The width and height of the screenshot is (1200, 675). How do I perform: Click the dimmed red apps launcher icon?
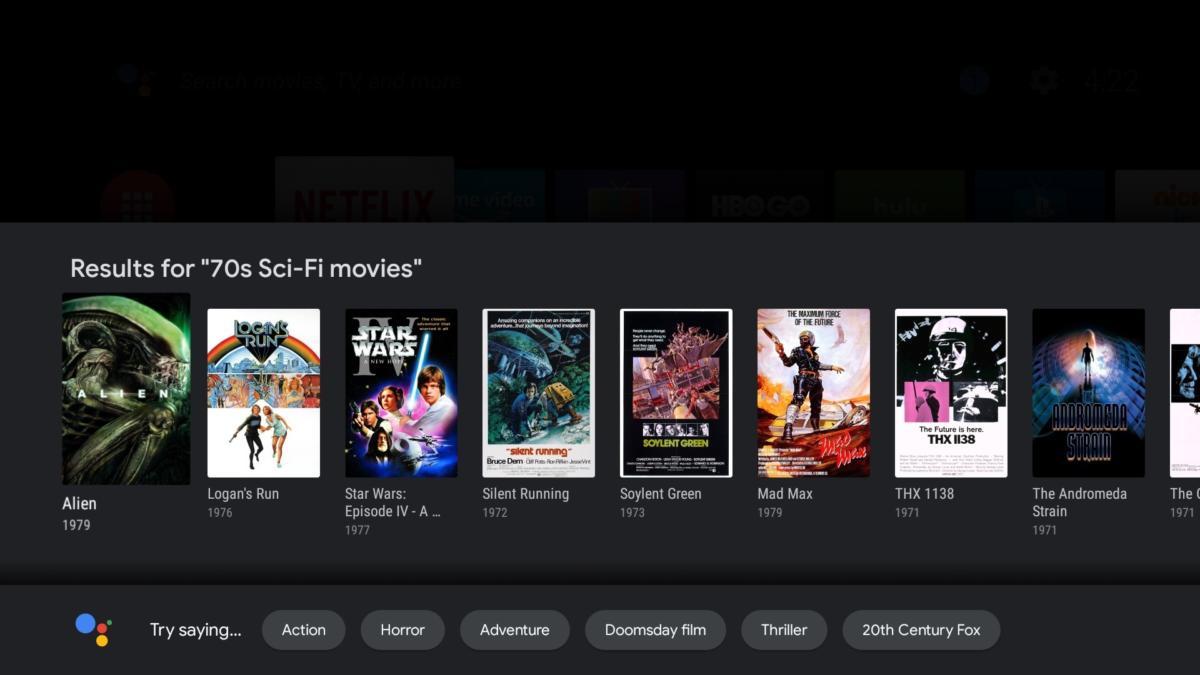point(137,198)
